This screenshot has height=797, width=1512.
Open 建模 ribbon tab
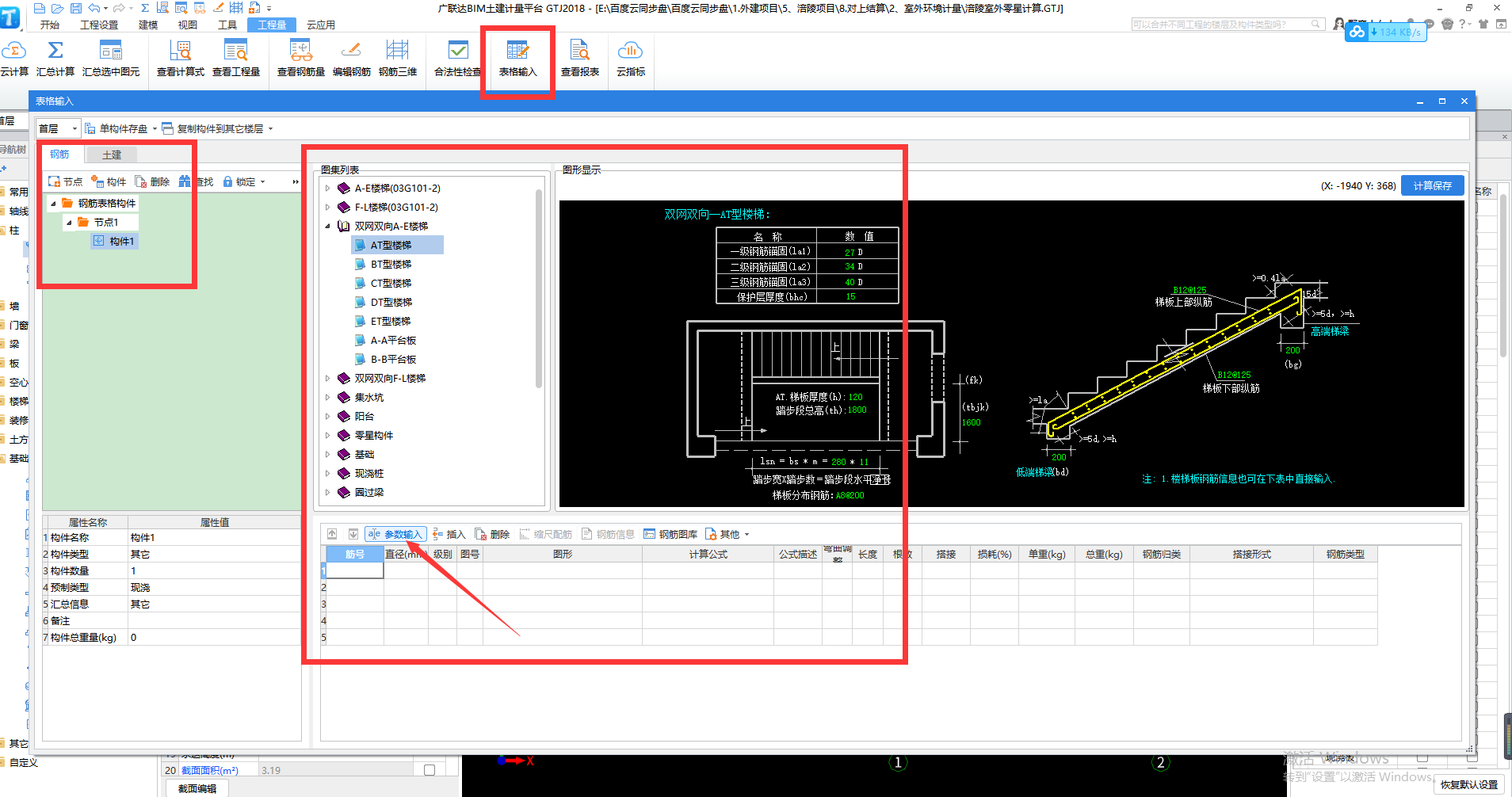tap(148, 25)
